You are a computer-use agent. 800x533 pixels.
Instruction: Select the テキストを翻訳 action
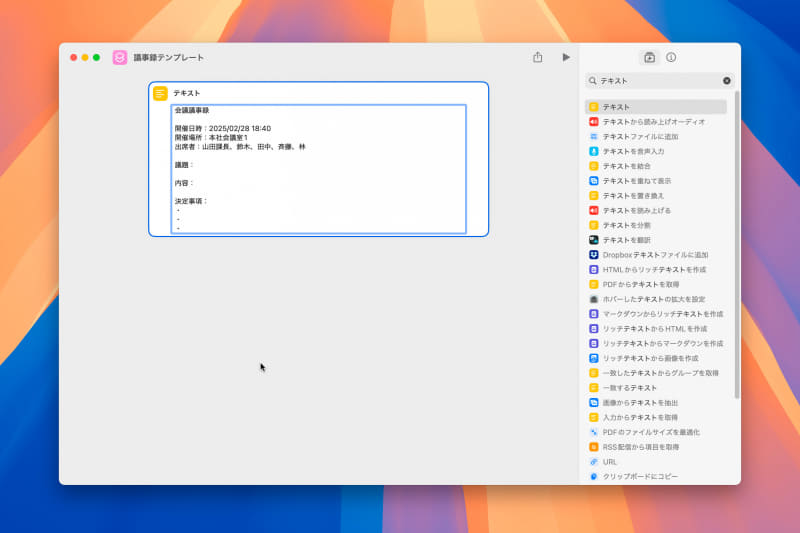[x=656, y=240]
